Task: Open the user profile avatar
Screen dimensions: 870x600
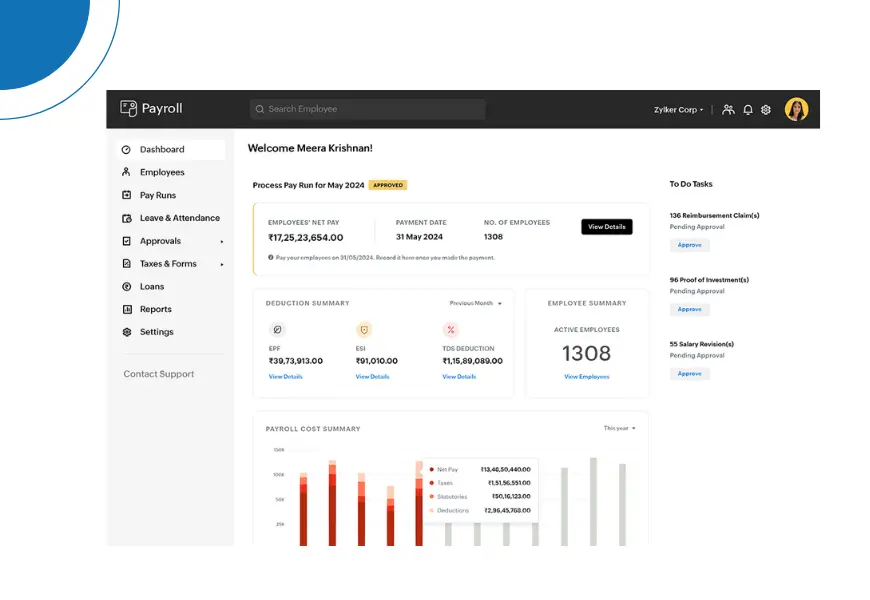Action: click(x=796, y=109)
